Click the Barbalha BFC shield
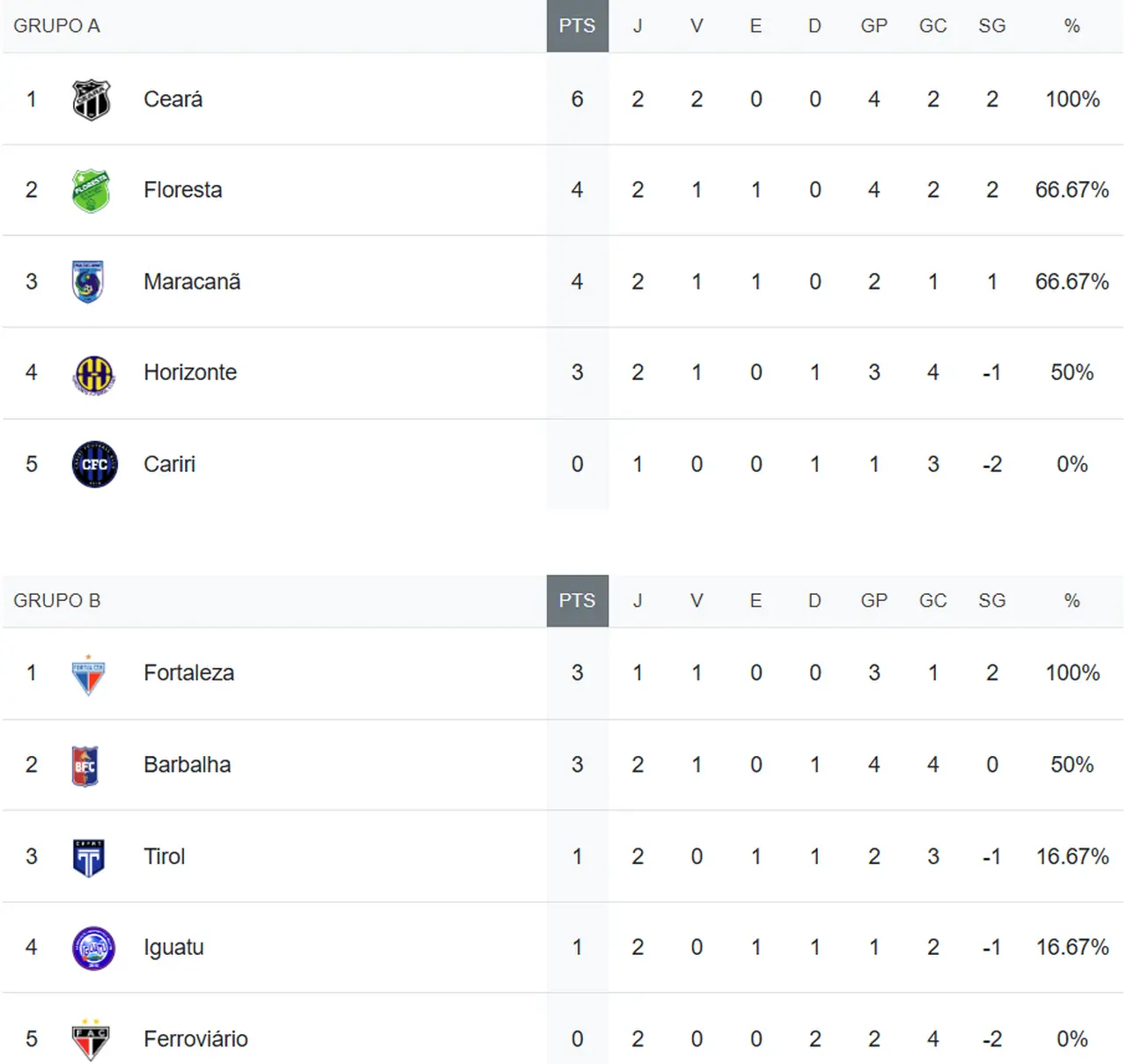The width and height of the screenshot is (1127, 1064). click(x=85, y=766)
